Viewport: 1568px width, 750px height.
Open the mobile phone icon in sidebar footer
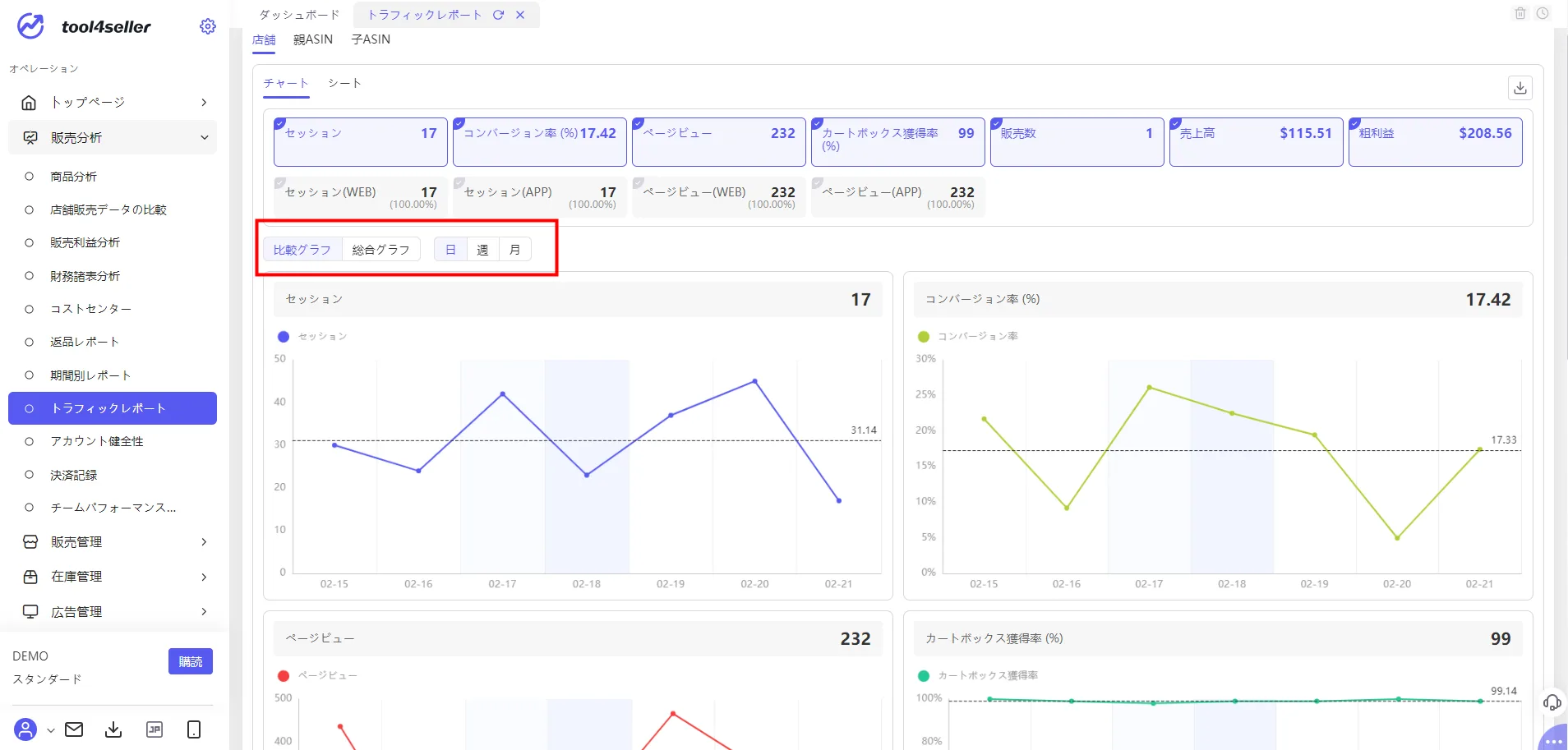coord(194,729)
